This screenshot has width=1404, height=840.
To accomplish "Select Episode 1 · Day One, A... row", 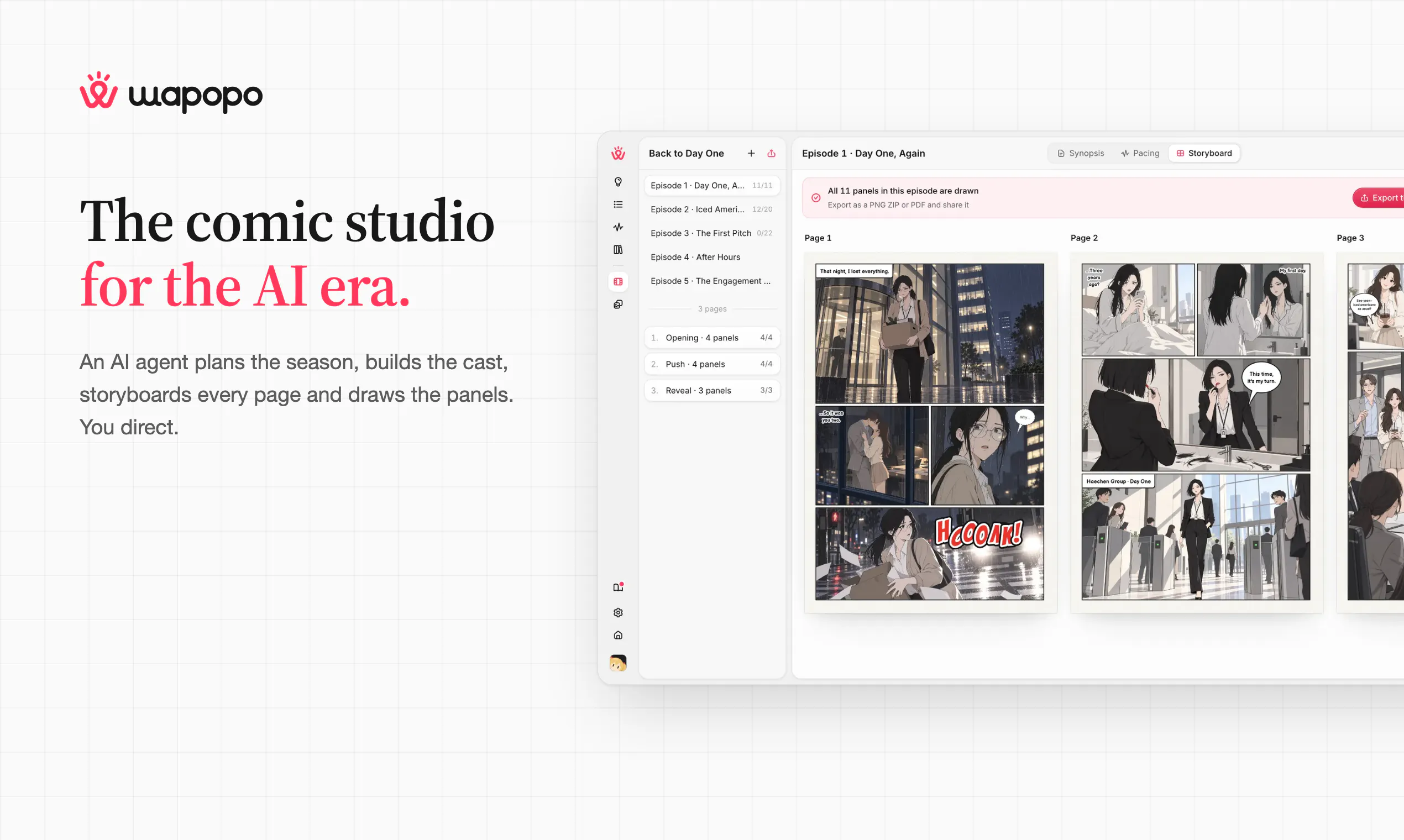I will 711,185.
